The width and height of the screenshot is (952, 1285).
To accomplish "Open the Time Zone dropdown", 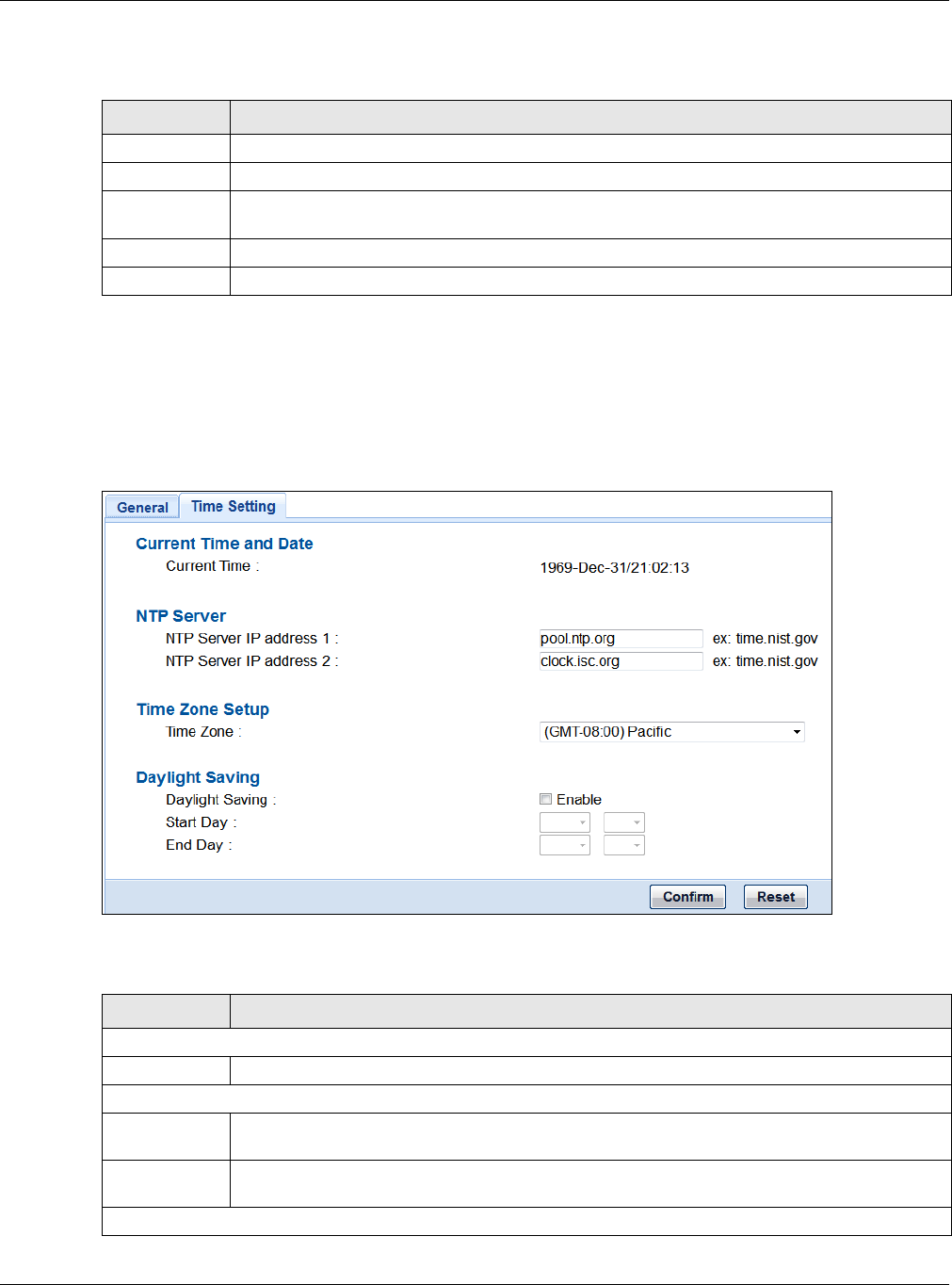I will click(672, 732).
